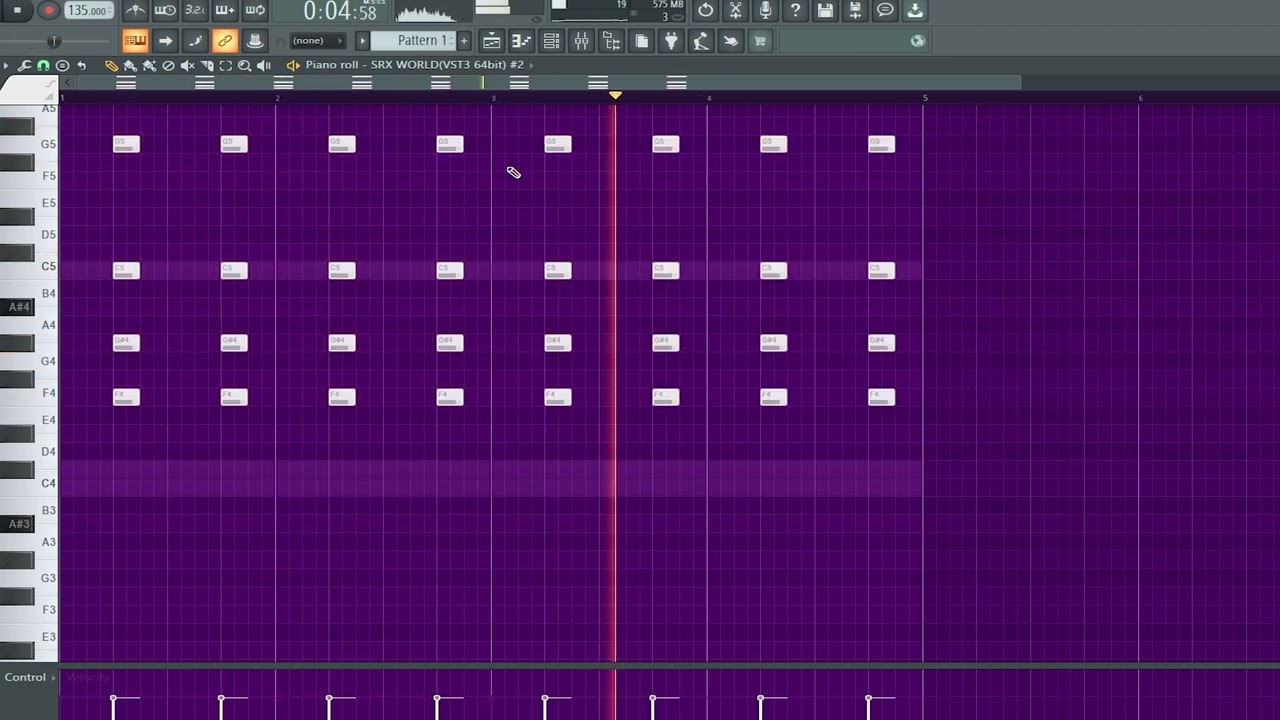
Task: Click the hand icon in toolbar
Action: point(731,41)
